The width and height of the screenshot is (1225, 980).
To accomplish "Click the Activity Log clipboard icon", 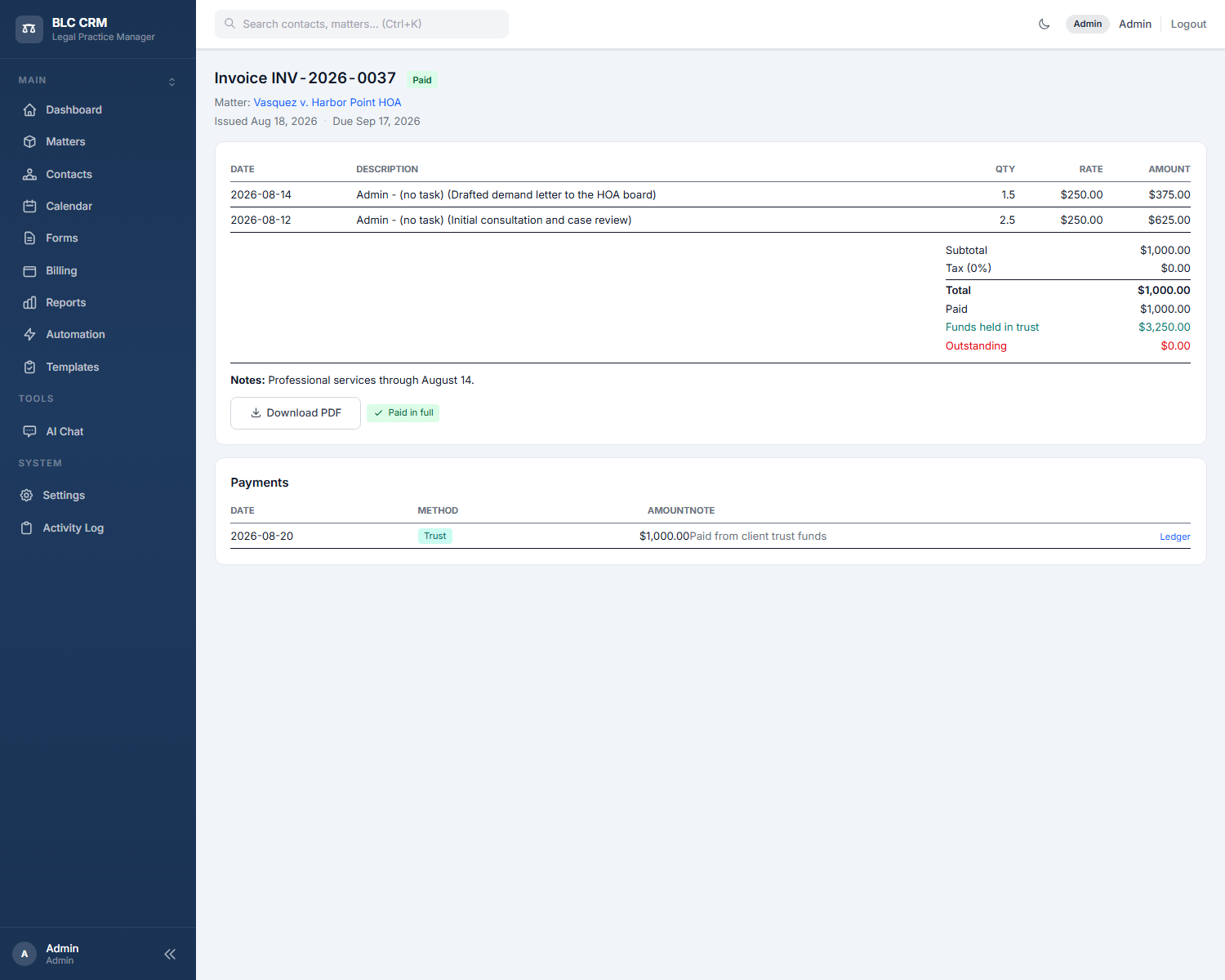I will pyautogui.click(x=27, y=528).
